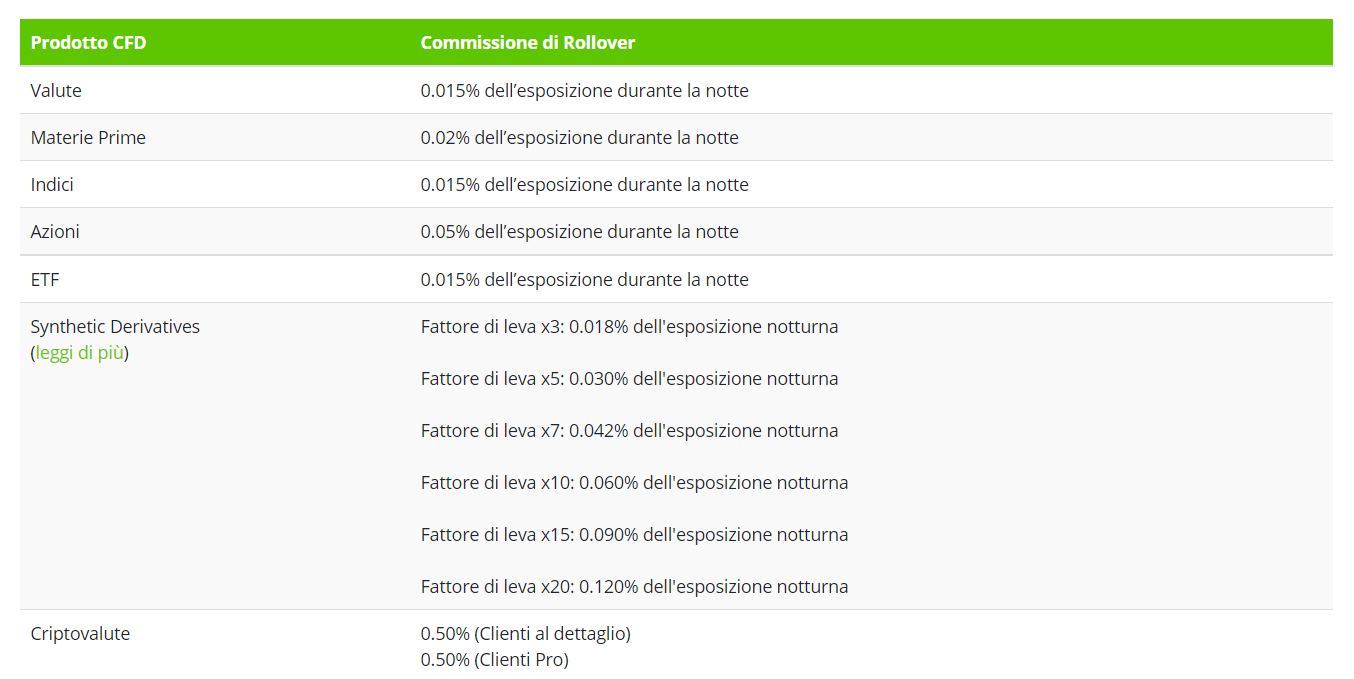Click 'Fattore di leva x10' fee line
Screen dimensions: 1354x679
(x=634, y=482)
